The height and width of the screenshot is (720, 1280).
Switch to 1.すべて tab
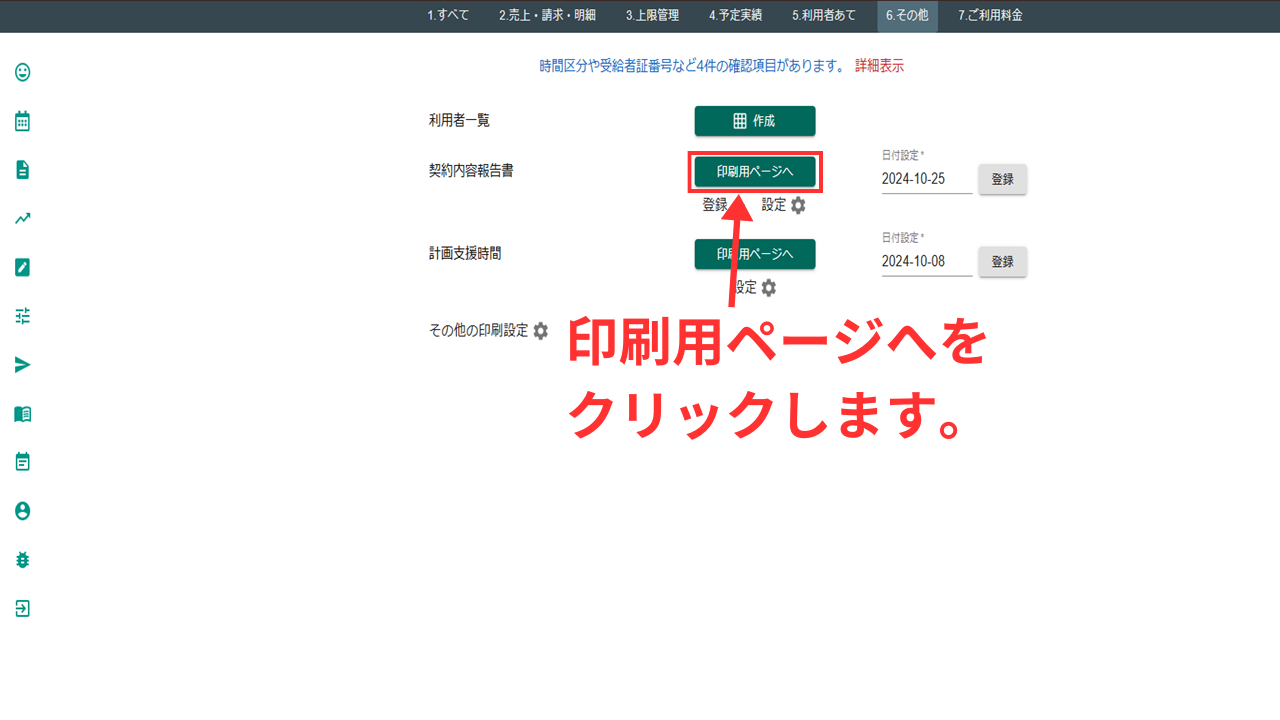click(x=448, y=16)
